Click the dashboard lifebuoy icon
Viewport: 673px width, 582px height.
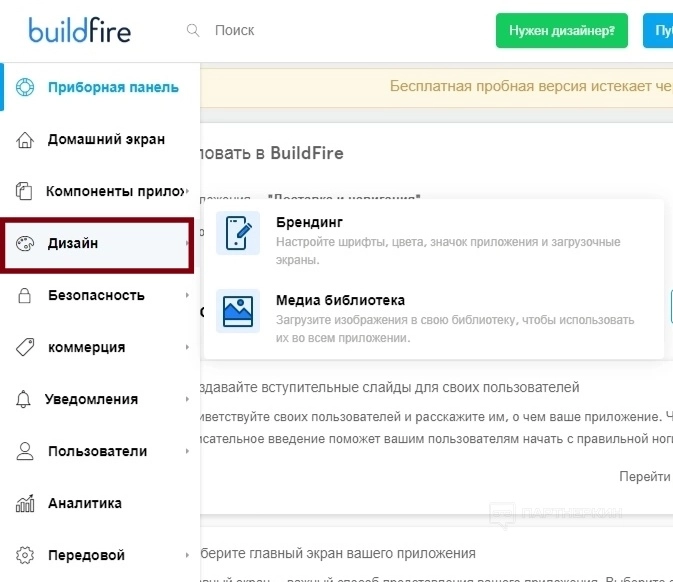[x=26, y=87]
